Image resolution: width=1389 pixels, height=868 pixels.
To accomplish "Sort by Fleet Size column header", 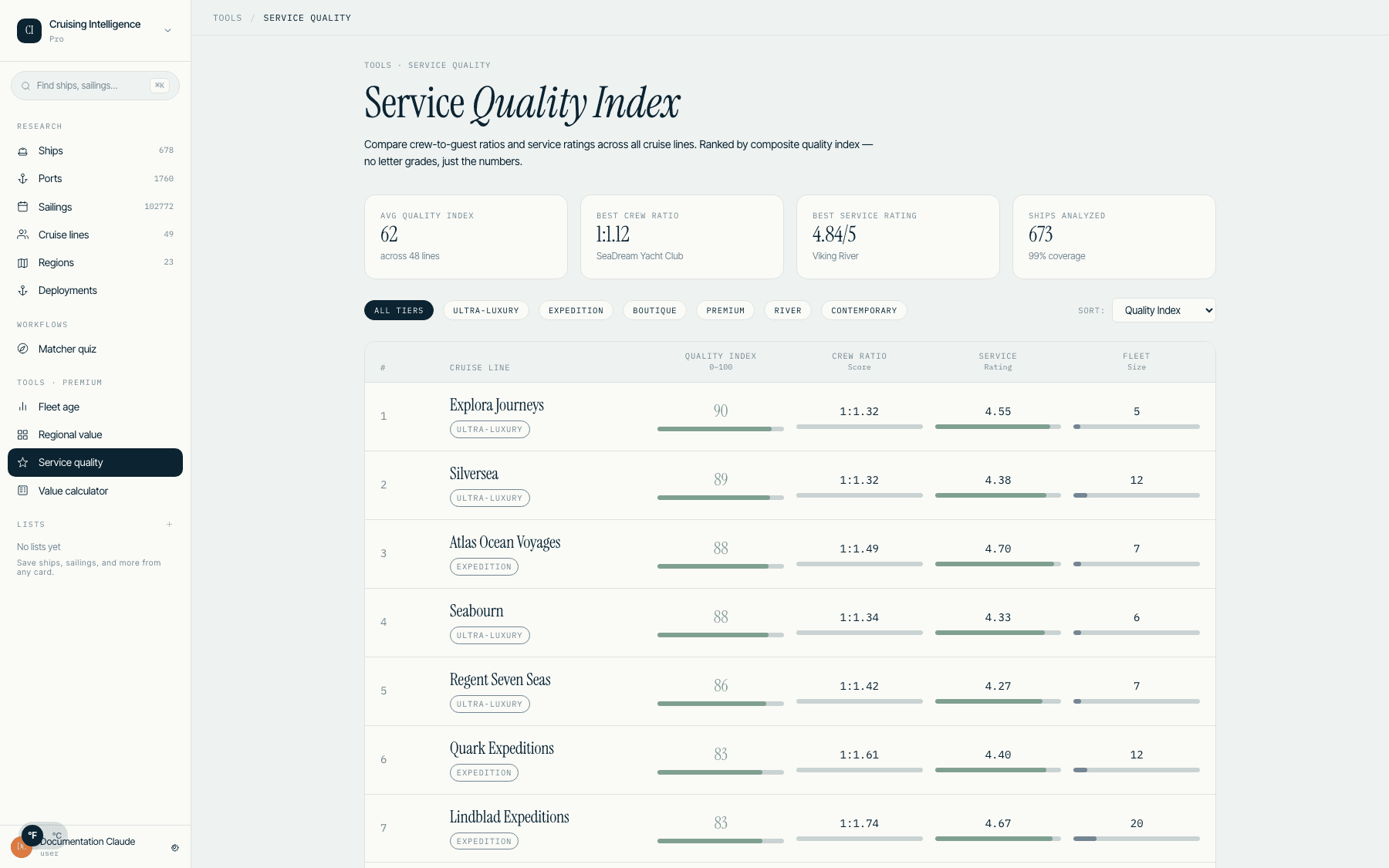I will (x=1137, y=361).
